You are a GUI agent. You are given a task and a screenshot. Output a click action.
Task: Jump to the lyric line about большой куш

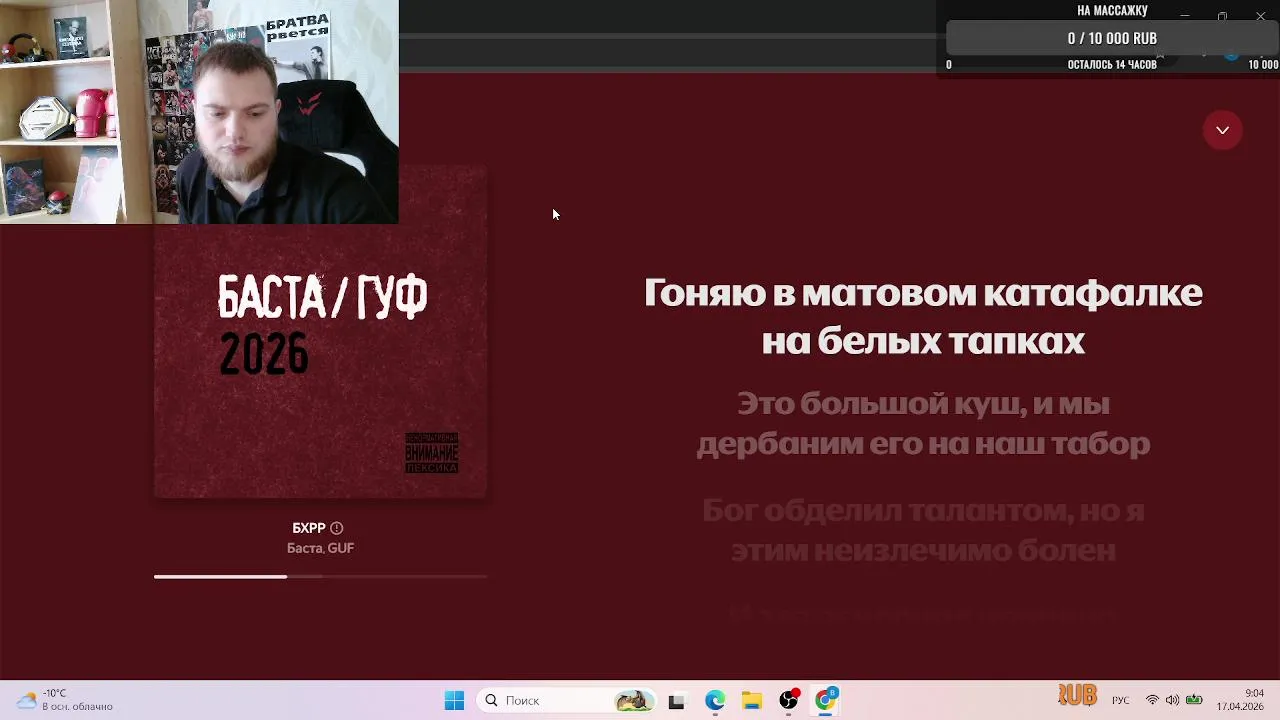923,424
